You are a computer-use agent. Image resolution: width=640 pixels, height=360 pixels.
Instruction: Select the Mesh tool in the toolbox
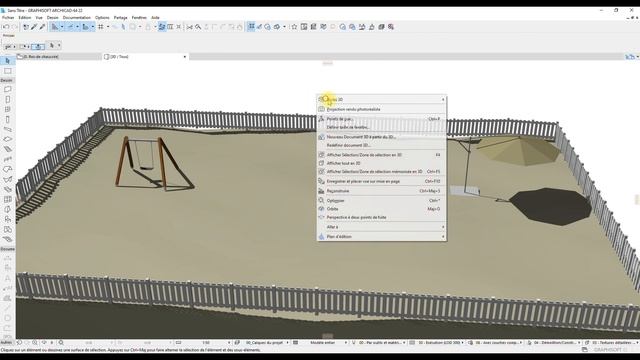click(x=7, y=239)
